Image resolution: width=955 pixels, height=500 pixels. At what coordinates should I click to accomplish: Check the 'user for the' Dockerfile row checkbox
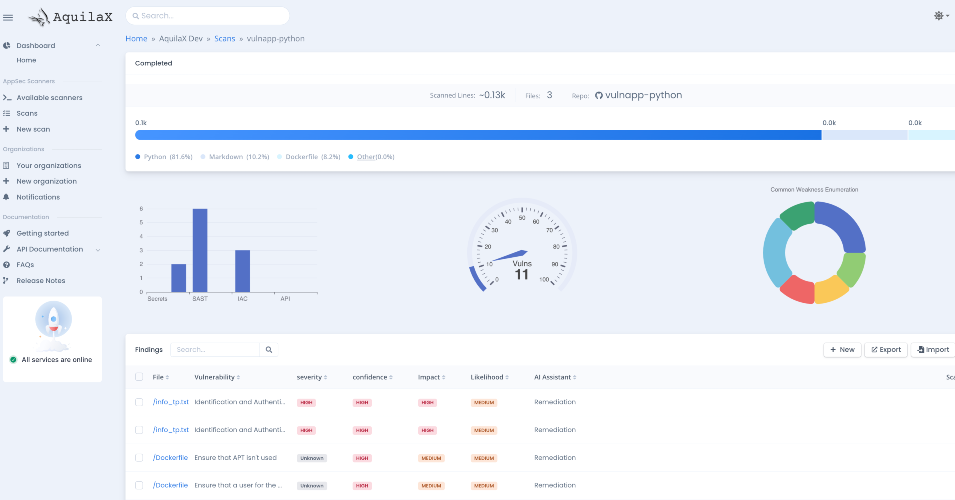coord(139,485)
